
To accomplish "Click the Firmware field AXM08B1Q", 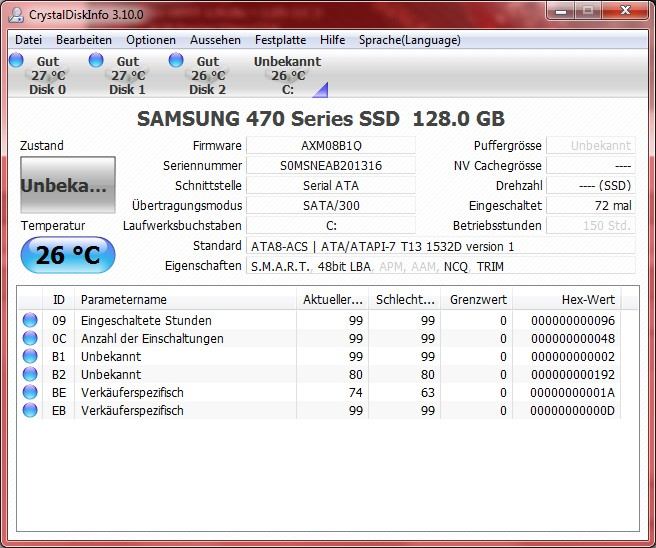I will coord(331,146).
